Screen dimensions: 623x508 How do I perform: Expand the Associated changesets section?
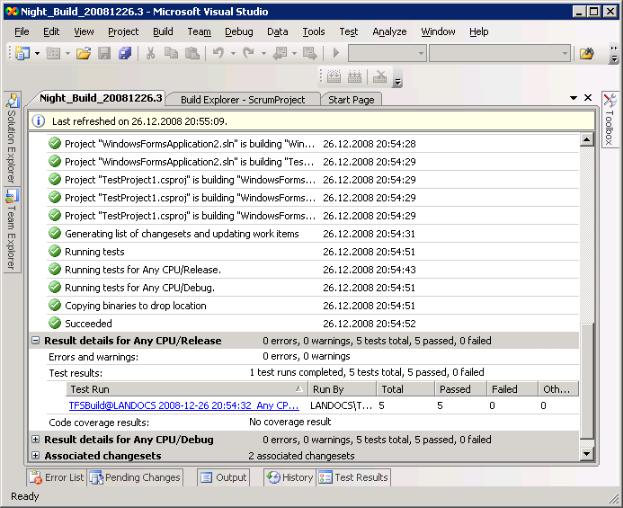pyautogui.click(x=36, y=455)
